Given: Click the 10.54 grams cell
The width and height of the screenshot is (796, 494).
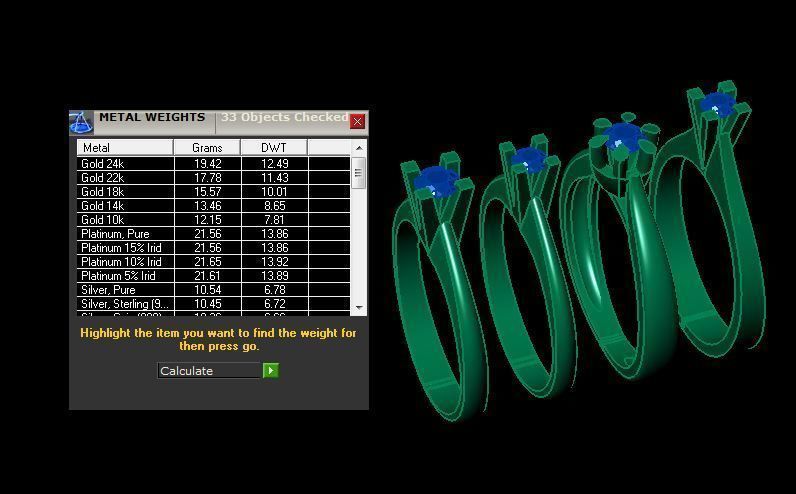Looking at the screenshot, I should pyautogui.click(x=208, y=290).
